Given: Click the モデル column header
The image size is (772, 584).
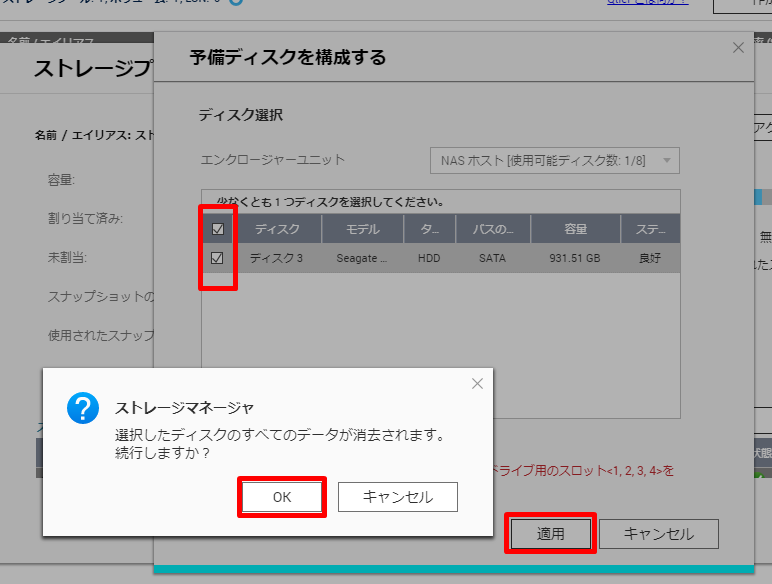Looking at the screenshot, I should point(362,229).
